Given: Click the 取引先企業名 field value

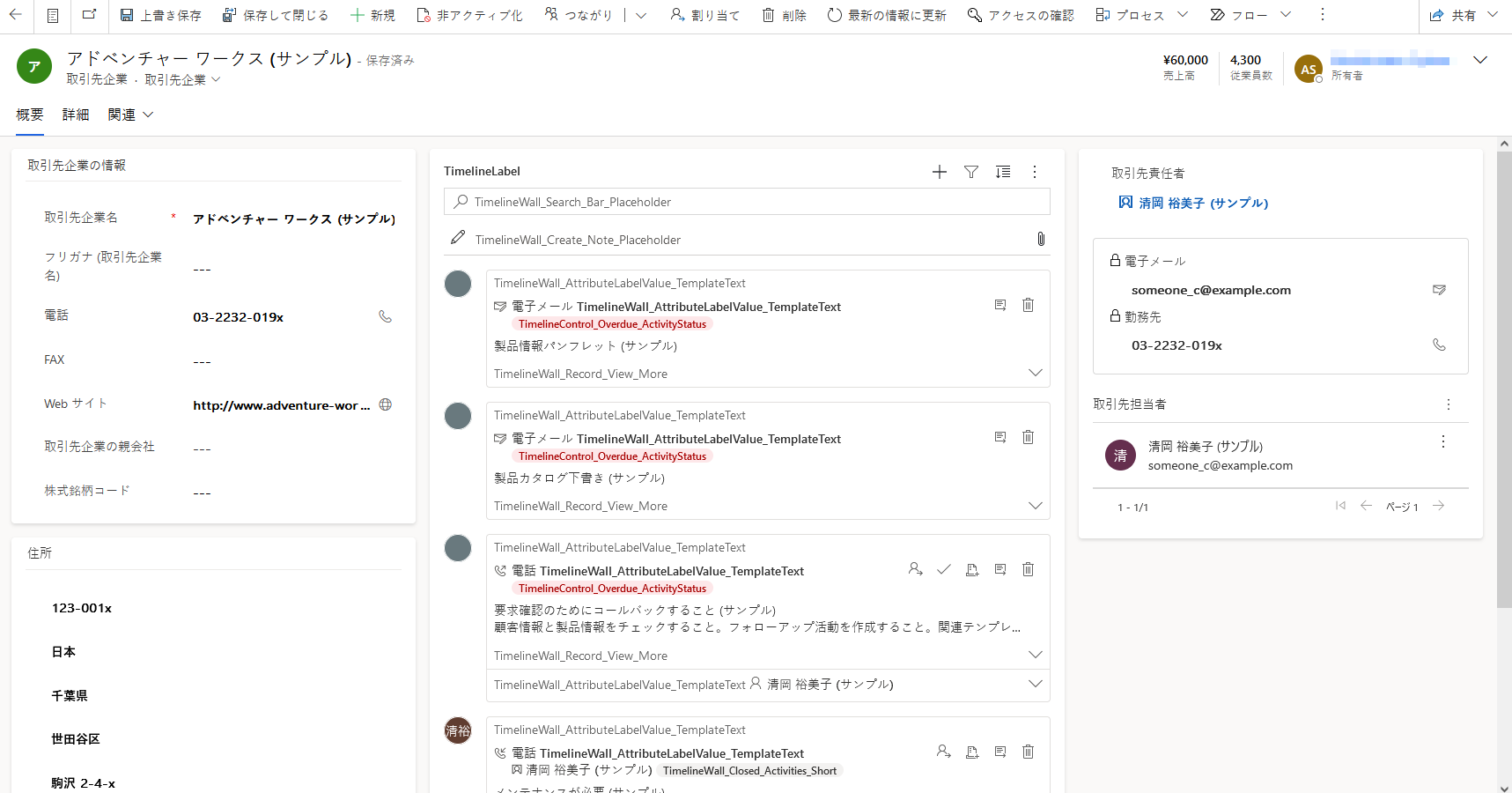Looking at the screenshot, I should (x=294, y=219).
